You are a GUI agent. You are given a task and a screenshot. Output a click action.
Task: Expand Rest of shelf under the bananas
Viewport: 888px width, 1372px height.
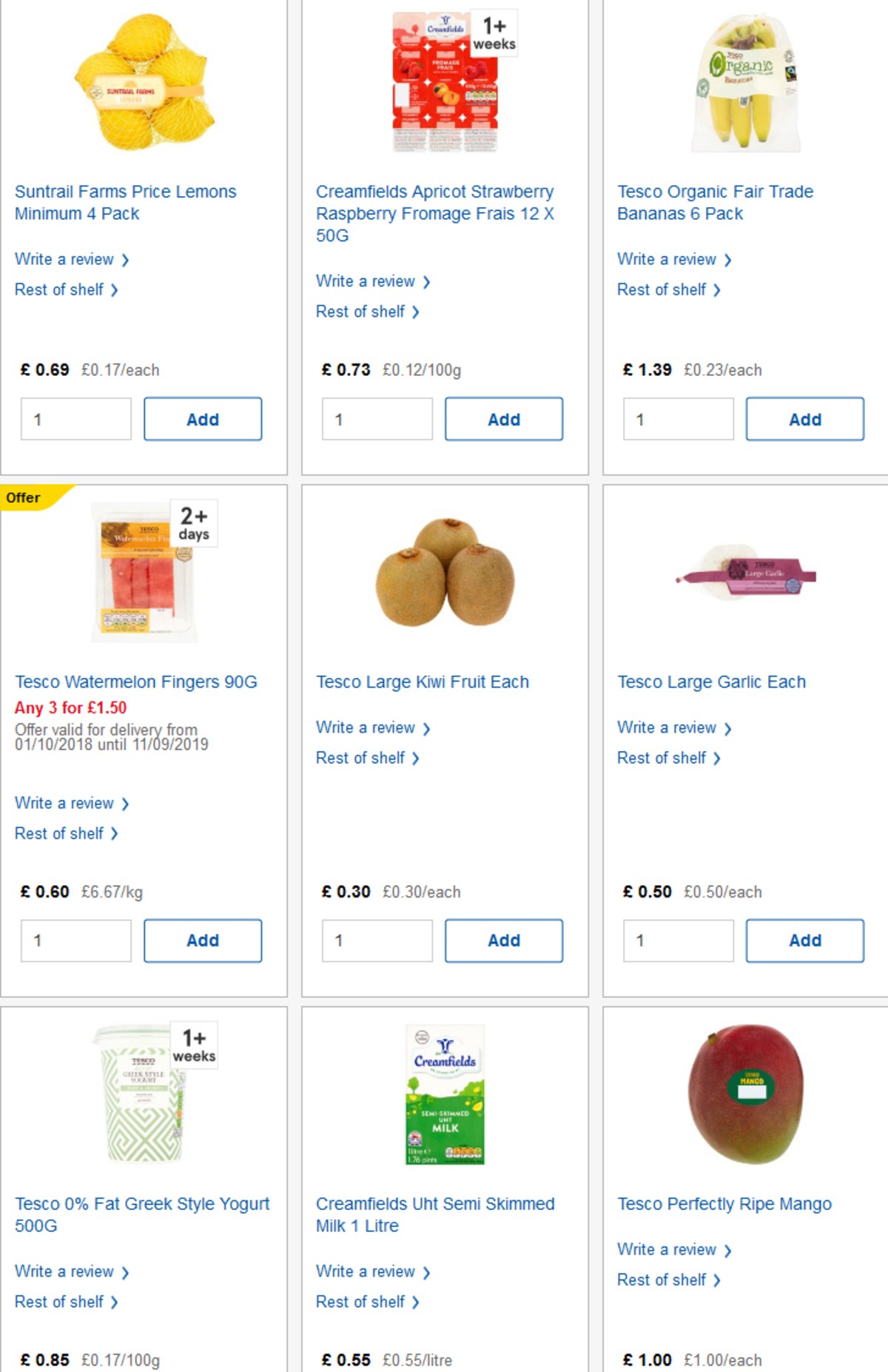(x=663, y=289)
